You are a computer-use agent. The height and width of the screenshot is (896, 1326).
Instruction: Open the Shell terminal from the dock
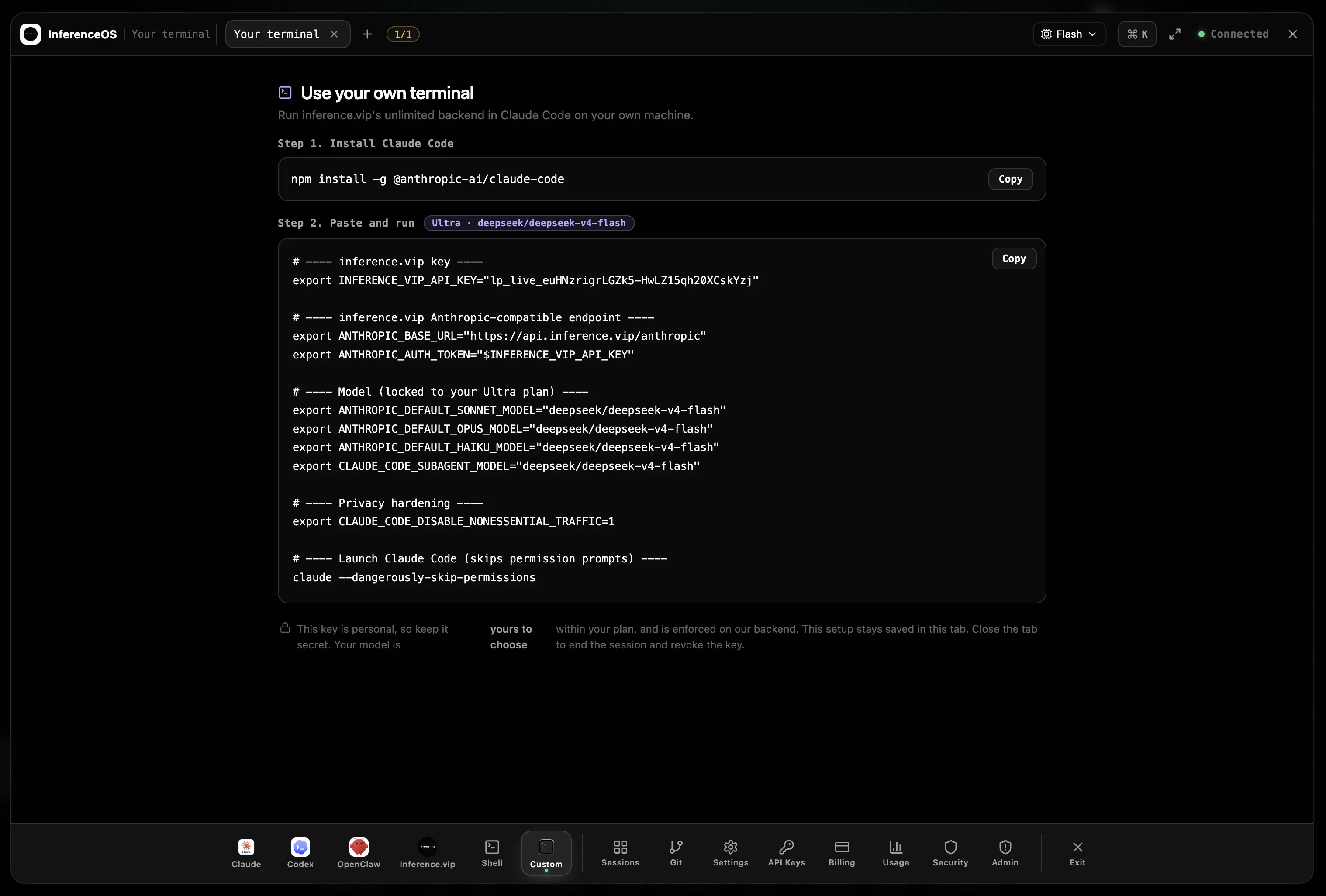click(492, 853)
